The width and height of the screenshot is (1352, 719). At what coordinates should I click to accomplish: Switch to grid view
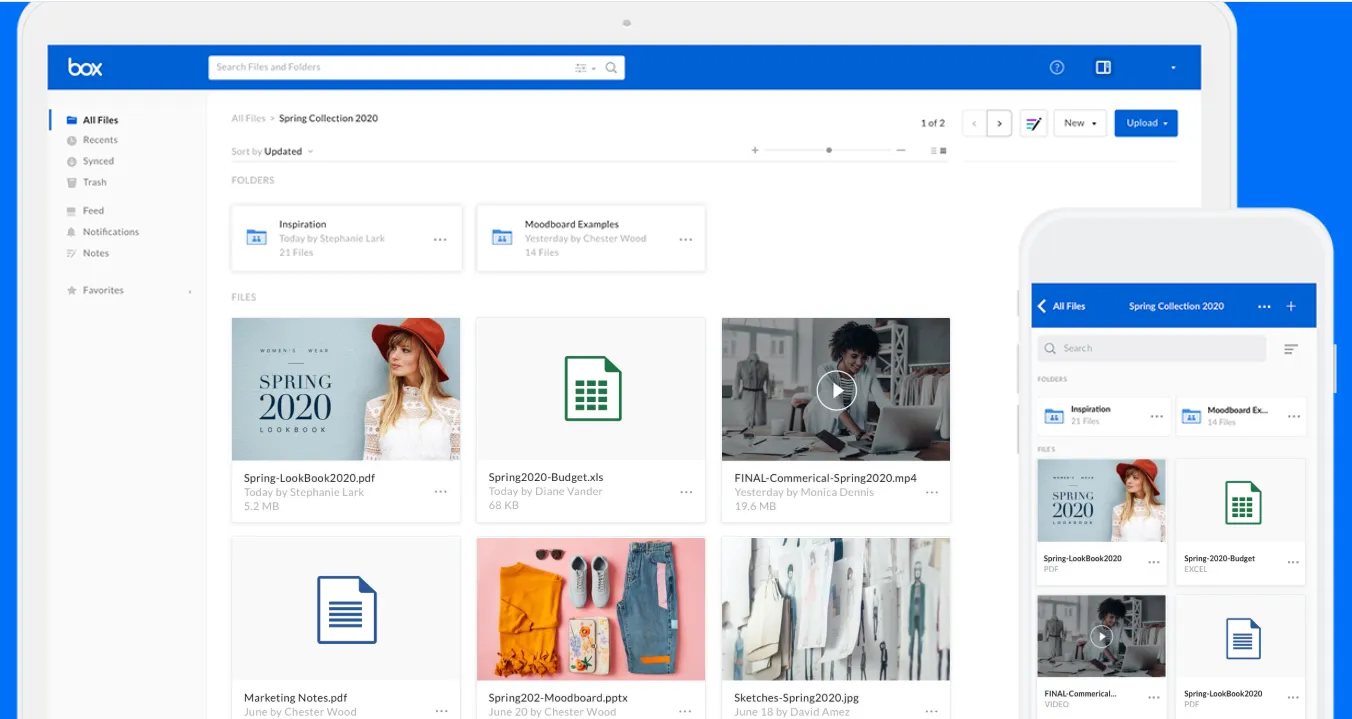pos(943,150)
